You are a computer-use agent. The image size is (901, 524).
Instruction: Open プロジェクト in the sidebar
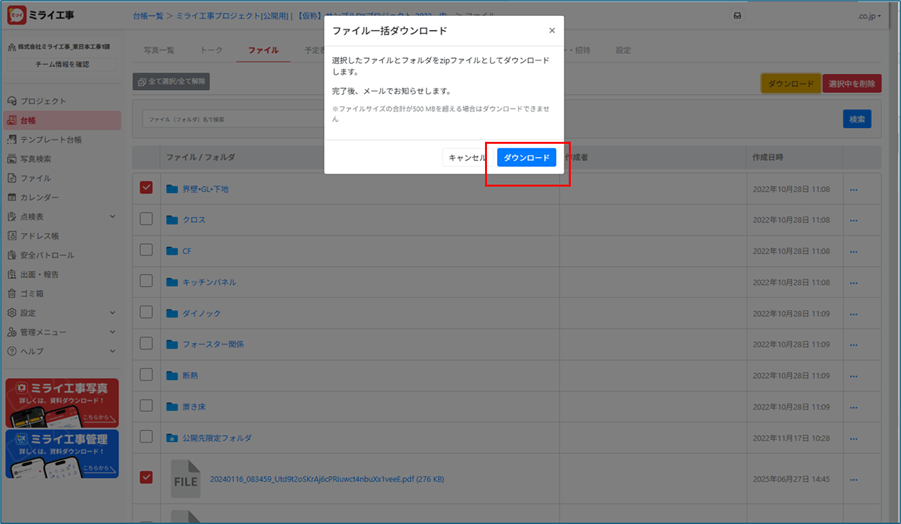tap(43, 101)
